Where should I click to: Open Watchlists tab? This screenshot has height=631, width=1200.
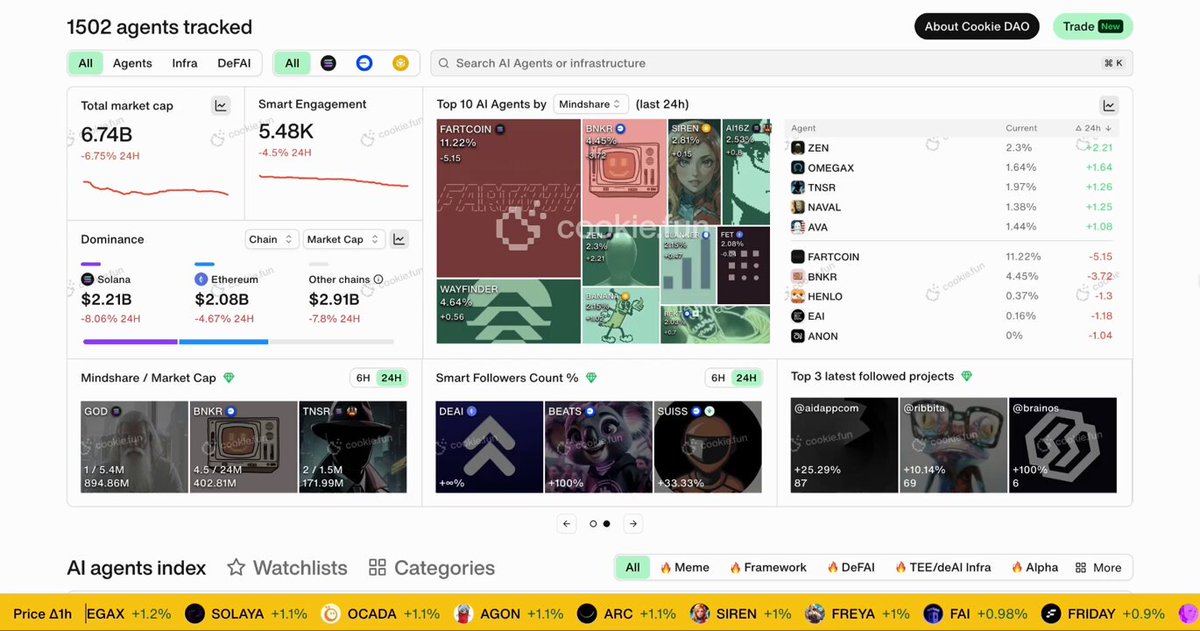tap(287, 568)
